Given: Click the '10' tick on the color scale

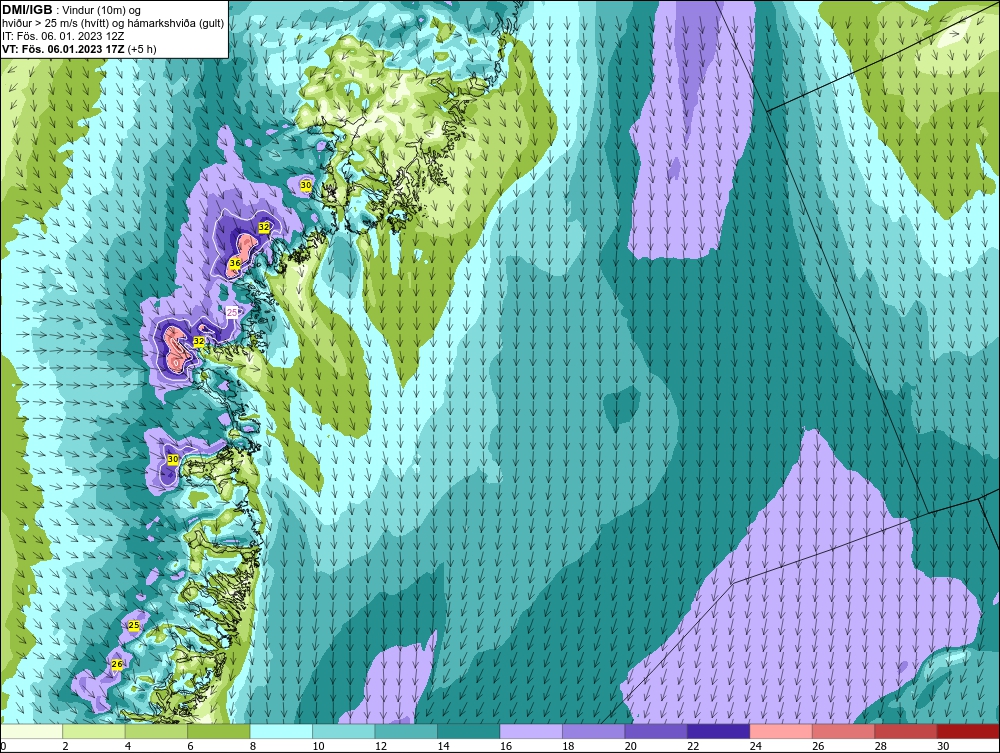Looking at the screenshot, I should (318, 746).
